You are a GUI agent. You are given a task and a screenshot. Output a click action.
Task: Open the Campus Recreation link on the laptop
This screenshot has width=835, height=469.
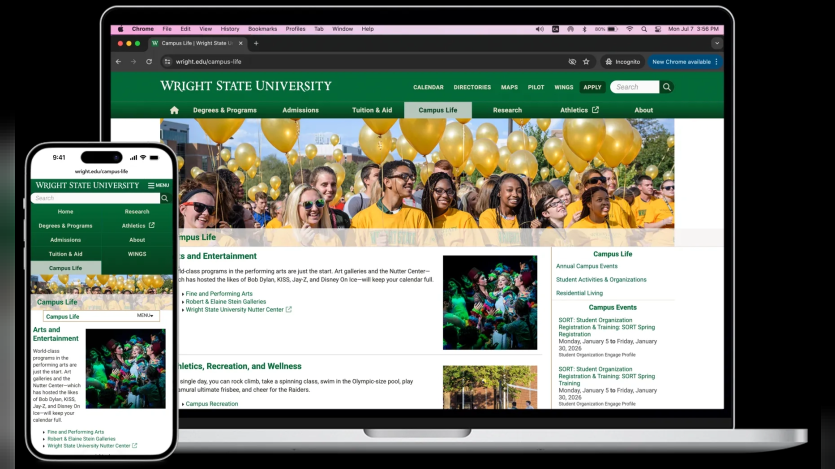pyautogui.click(x=211, y=404)
